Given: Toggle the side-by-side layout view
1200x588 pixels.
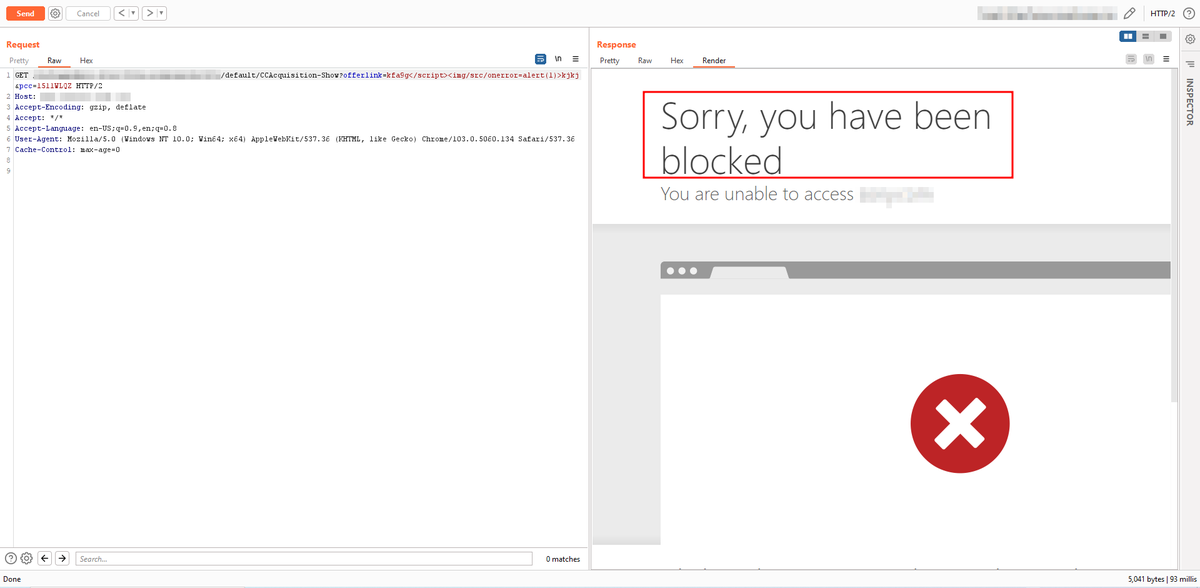Looking at the screenshot, I should coord(1128,36).
